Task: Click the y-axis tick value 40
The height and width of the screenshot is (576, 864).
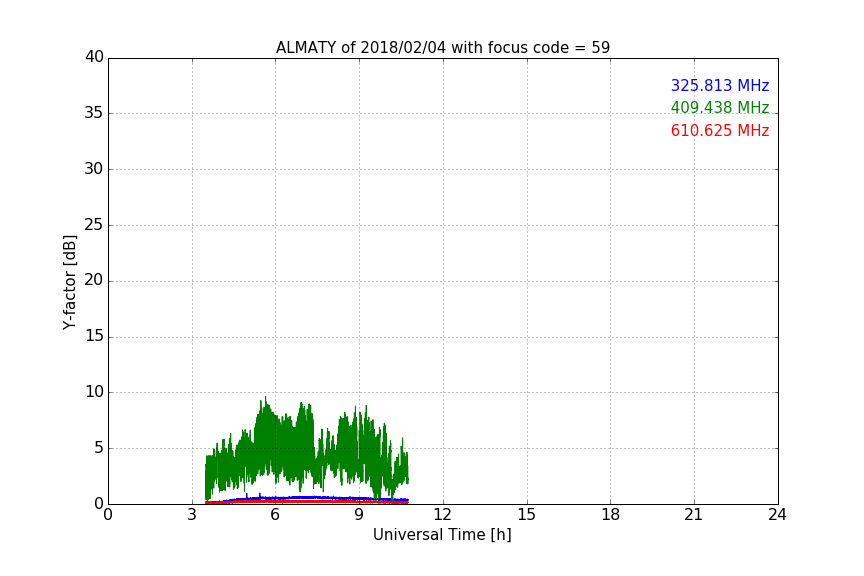Action: (94, 57)
